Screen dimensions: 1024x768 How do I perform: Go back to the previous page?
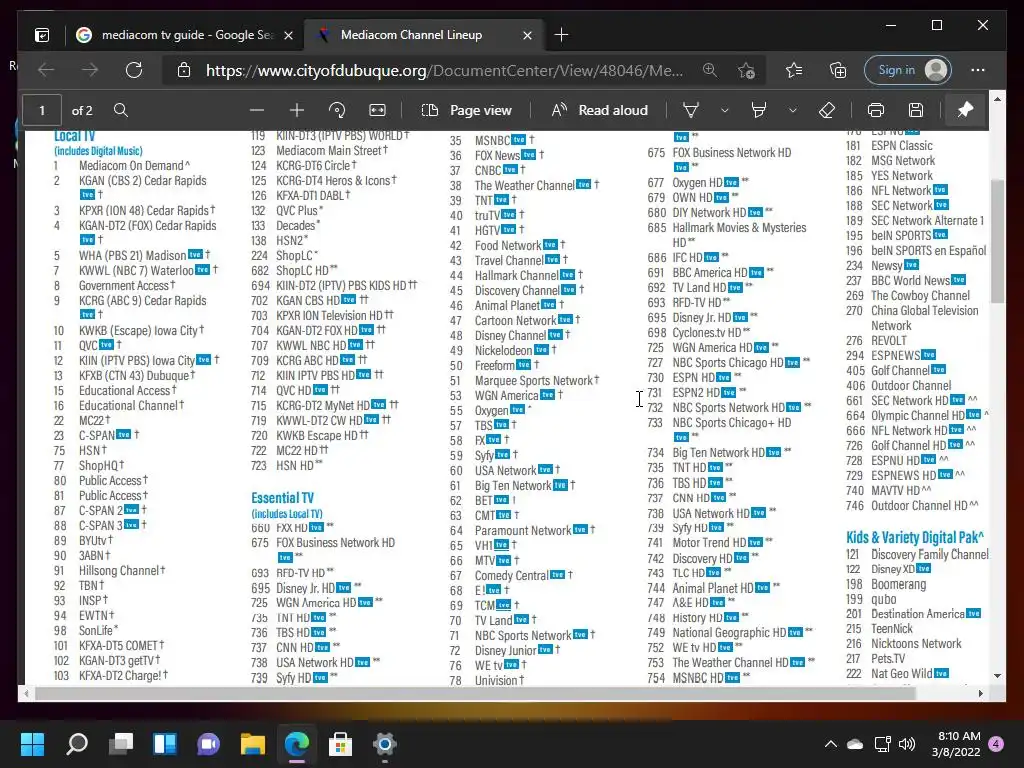pos(46,70)
